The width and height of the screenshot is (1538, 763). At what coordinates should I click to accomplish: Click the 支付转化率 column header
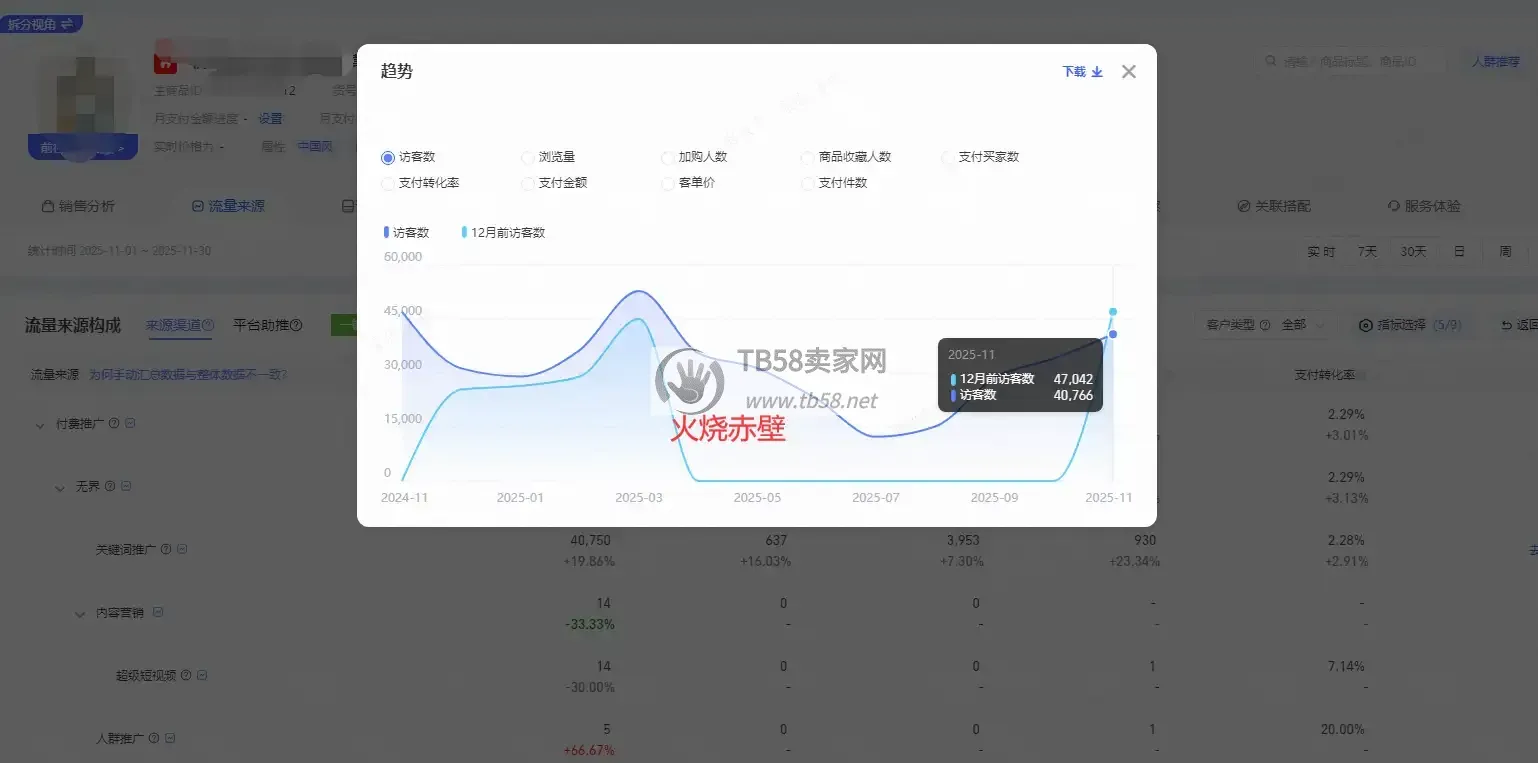pos(1326,375)
